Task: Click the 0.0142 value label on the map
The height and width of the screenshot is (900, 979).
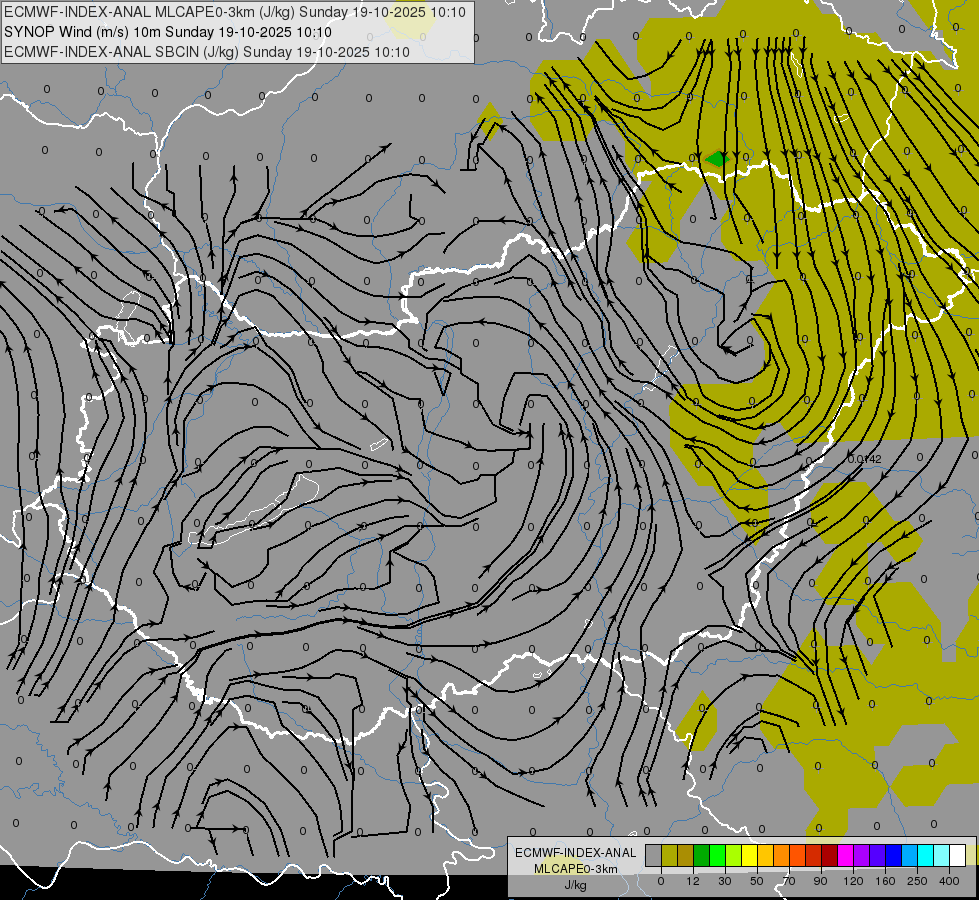Action: (x=865, y=459)
